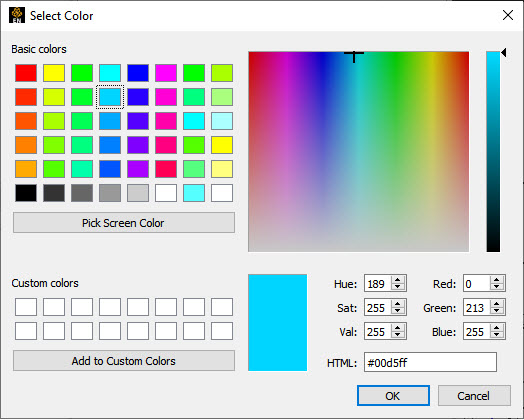
Task: Click into the Green number field
Action: click(477, 308)
